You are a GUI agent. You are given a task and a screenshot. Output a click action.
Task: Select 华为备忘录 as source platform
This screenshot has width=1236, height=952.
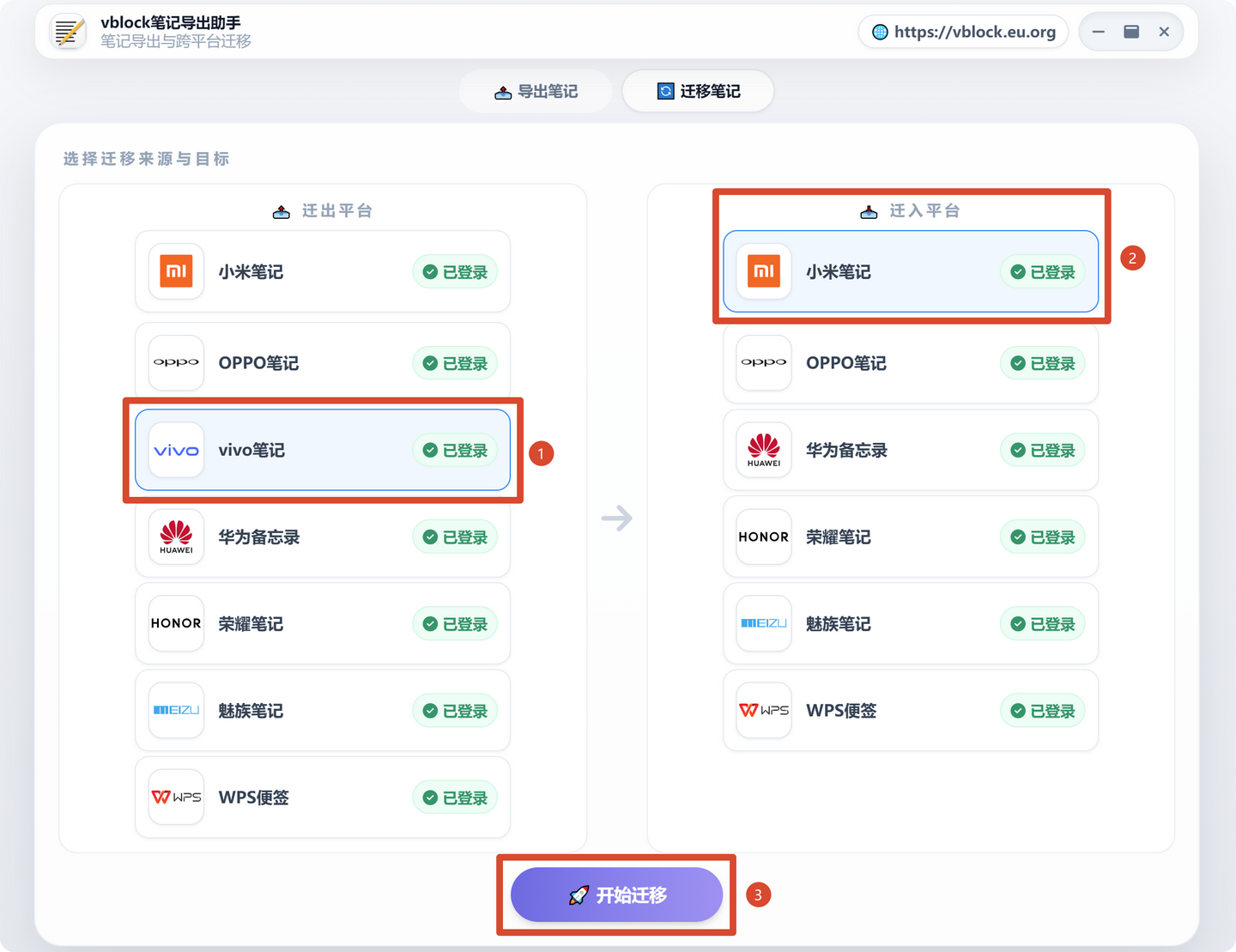coord(323,537)
